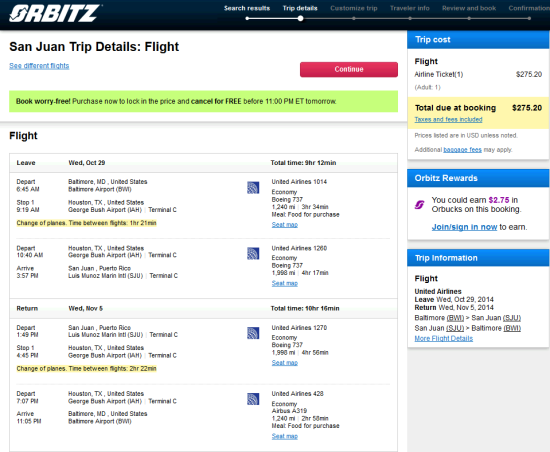Click United Airlines logo for flight 1014
Viewport: 550px width, 452px height.
tap(253, 188)
